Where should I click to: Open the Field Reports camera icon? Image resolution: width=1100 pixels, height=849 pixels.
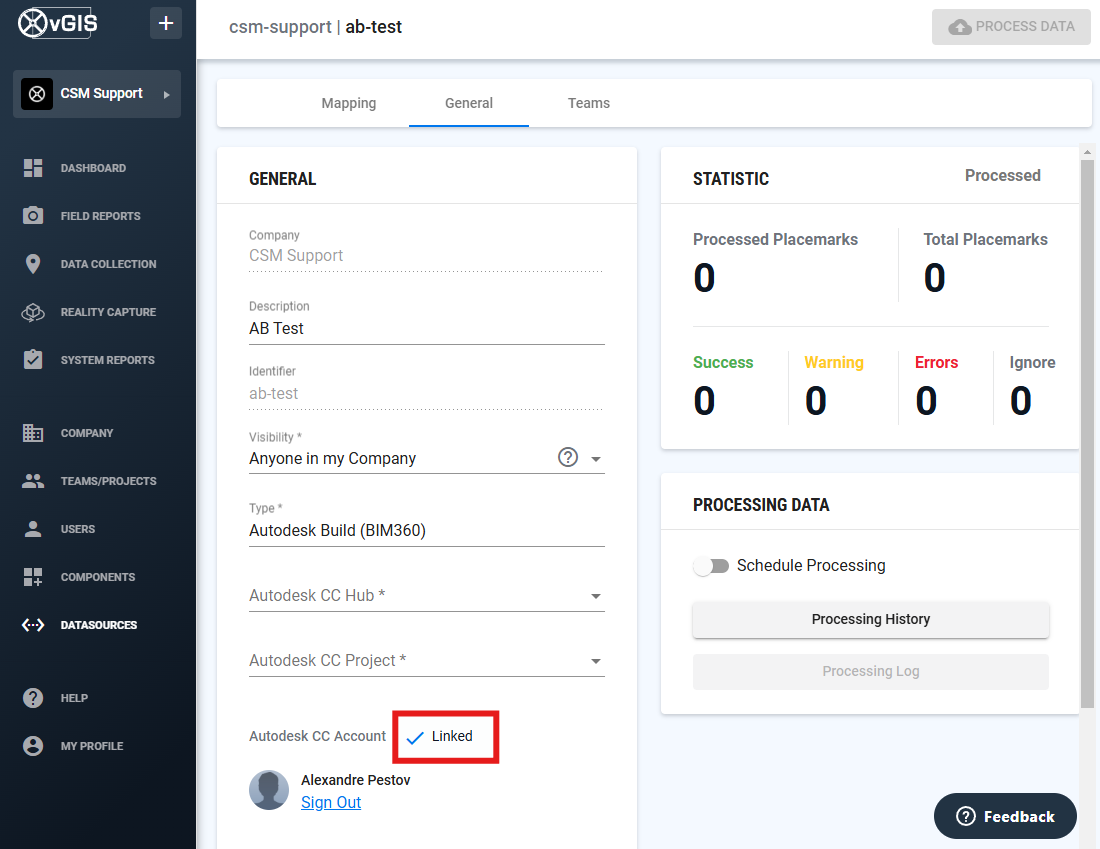click(33, 215)
